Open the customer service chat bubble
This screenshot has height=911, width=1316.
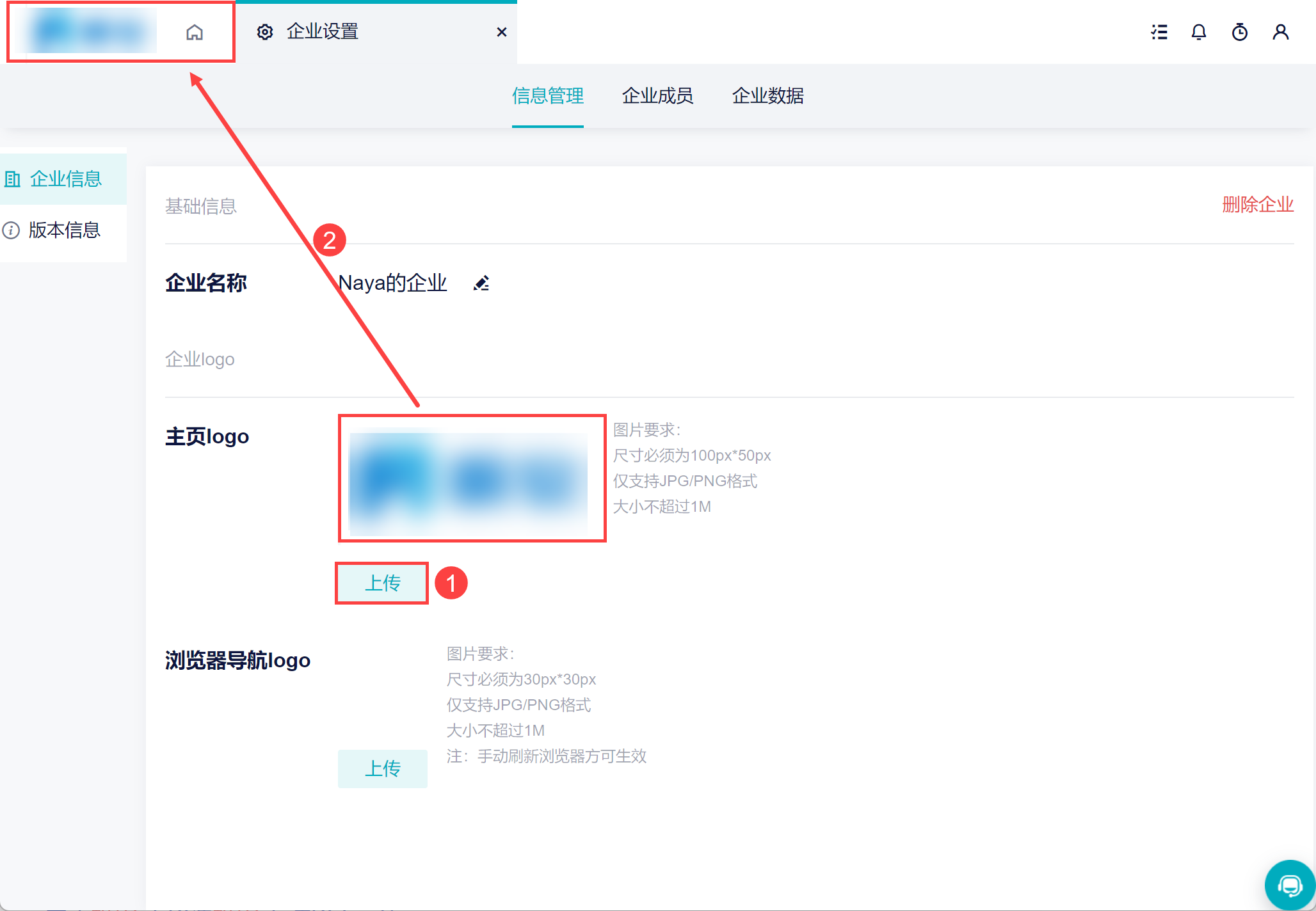click(x=1290, y=885)
